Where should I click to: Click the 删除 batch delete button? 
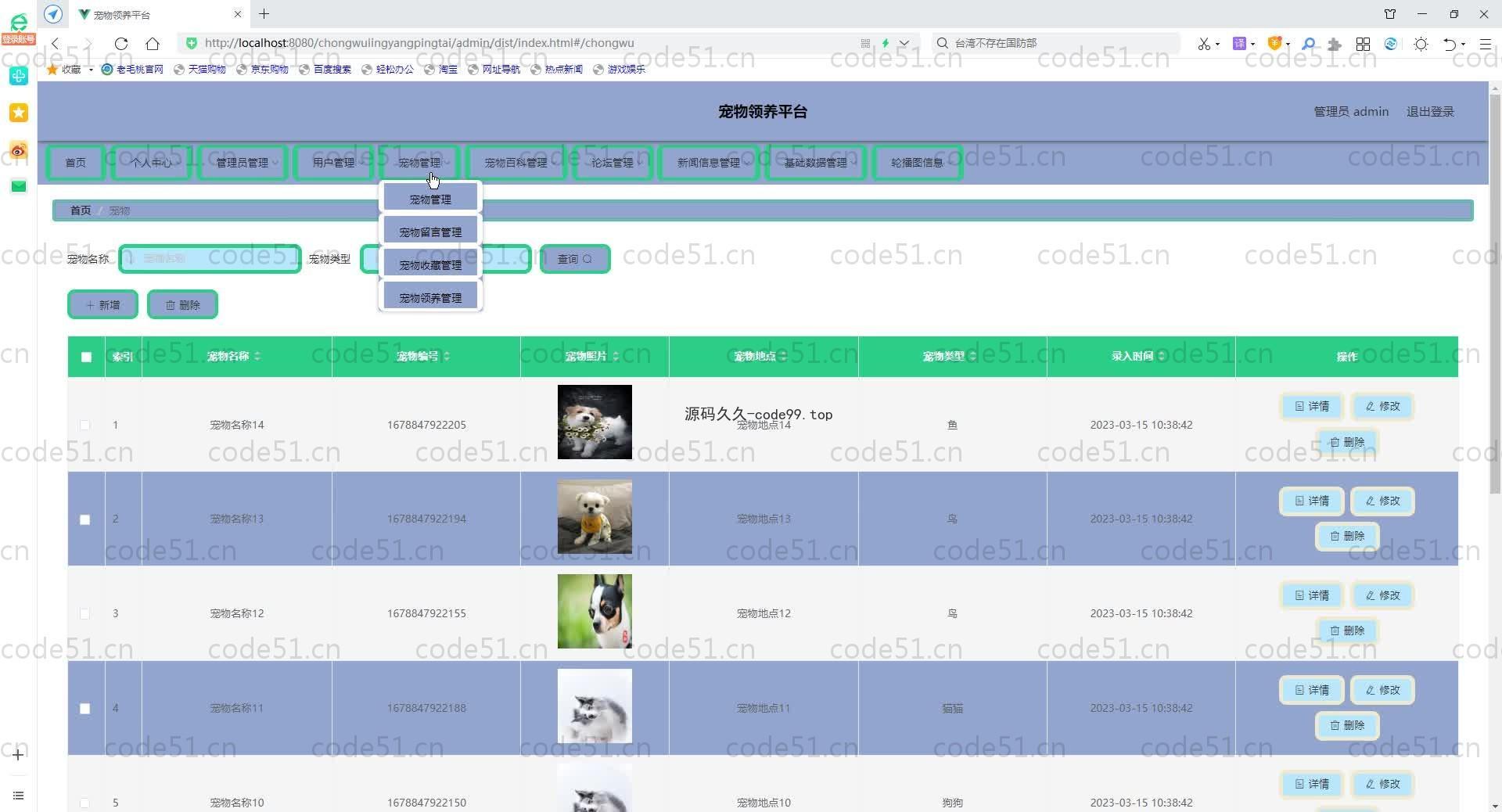tap(182, 305)
